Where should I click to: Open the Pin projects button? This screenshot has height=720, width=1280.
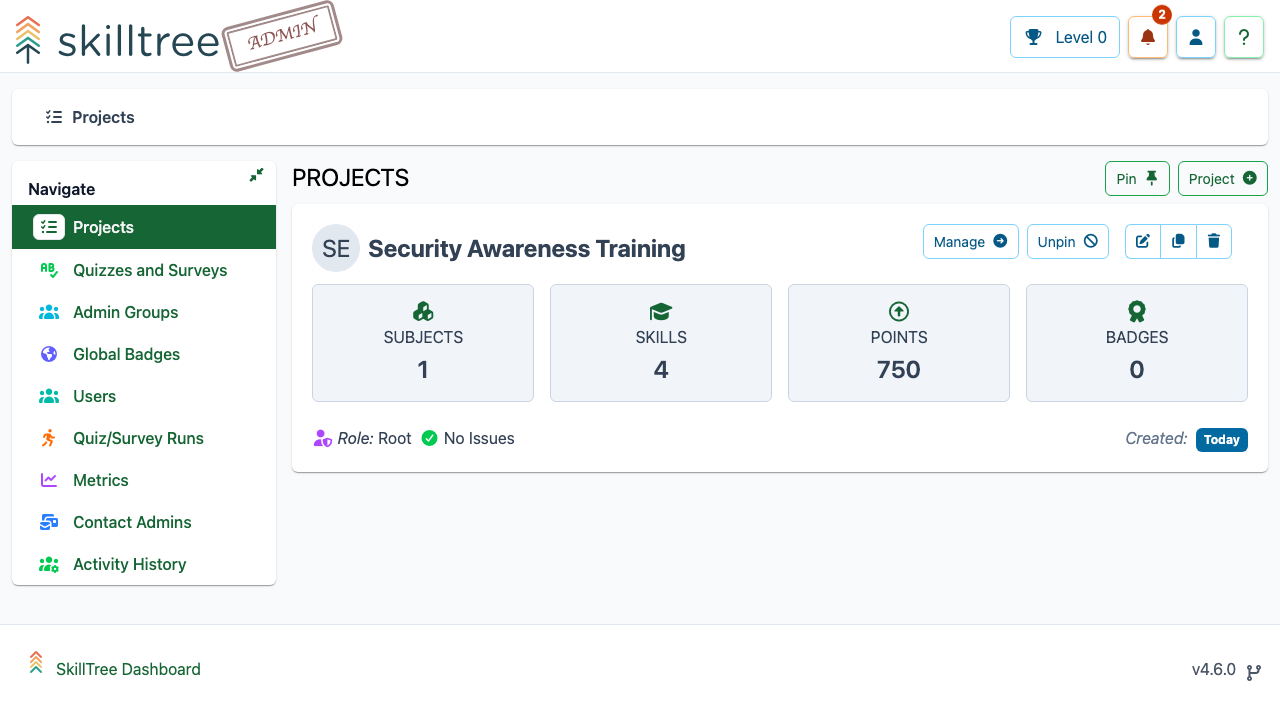coord(1137,178)
